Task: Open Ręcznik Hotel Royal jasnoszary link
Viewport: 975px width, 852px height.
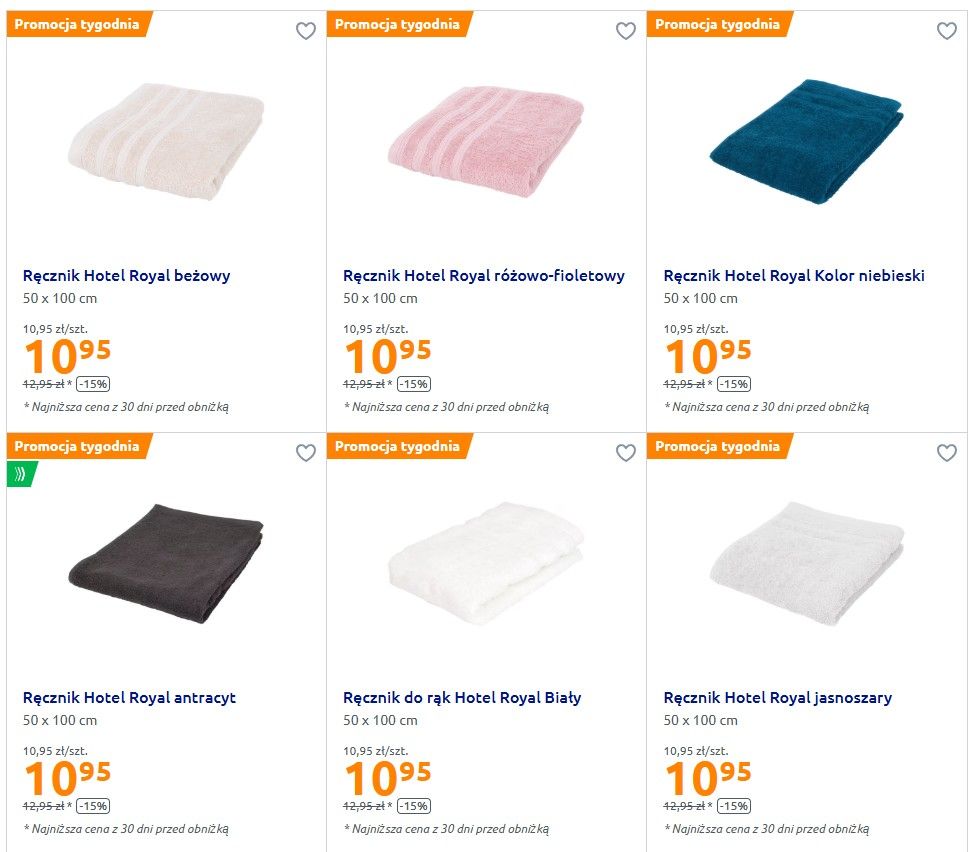Action: pyautogui.click(x=778, y=697)
